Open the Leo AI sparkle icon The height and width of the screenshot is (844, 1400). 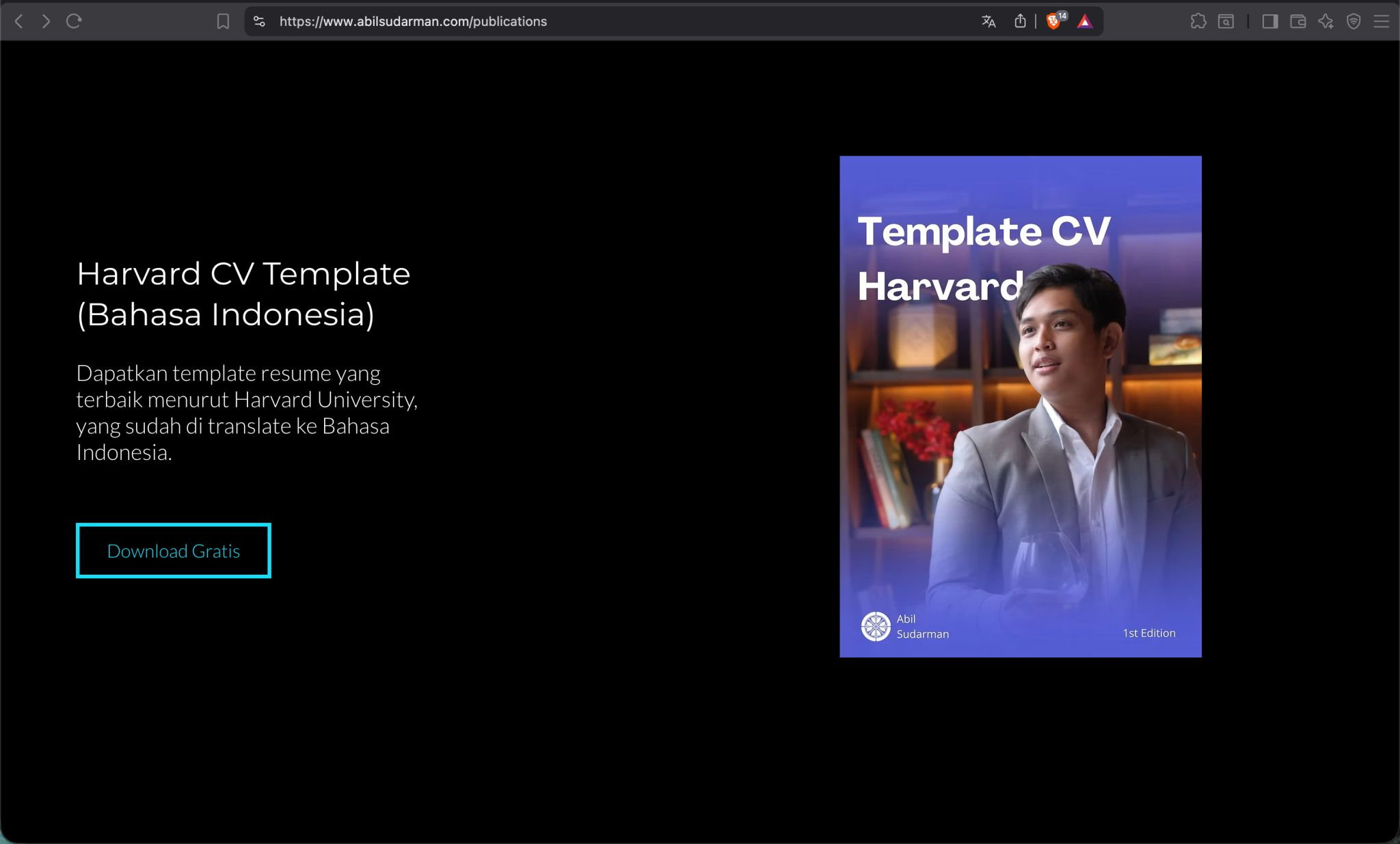[x=1326, y=21]
